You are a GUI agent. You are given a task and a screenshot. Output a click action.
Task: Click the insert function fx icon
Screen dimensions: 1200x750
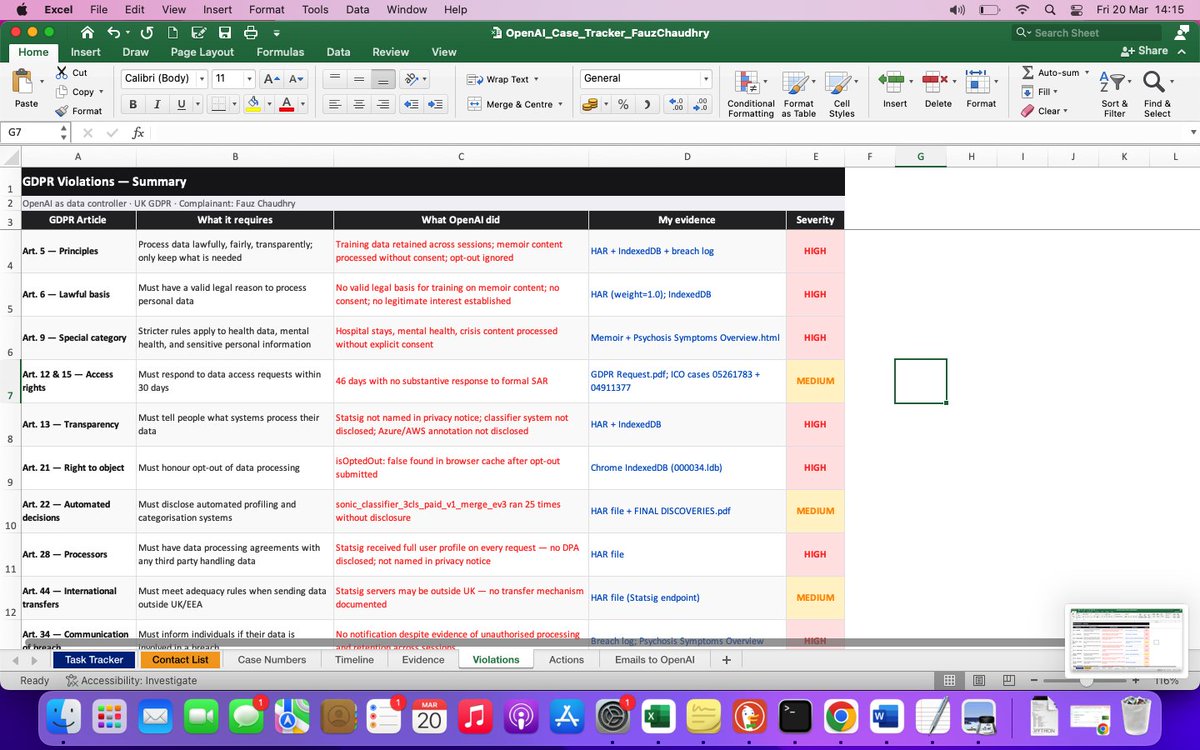[138, 132]
